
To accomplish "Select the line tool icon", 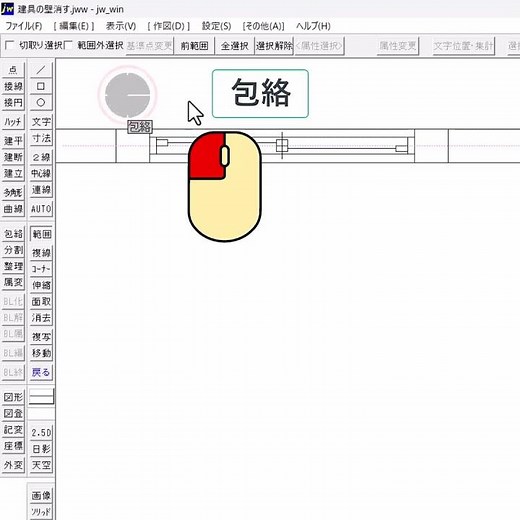I will click(x=41, y=70).
